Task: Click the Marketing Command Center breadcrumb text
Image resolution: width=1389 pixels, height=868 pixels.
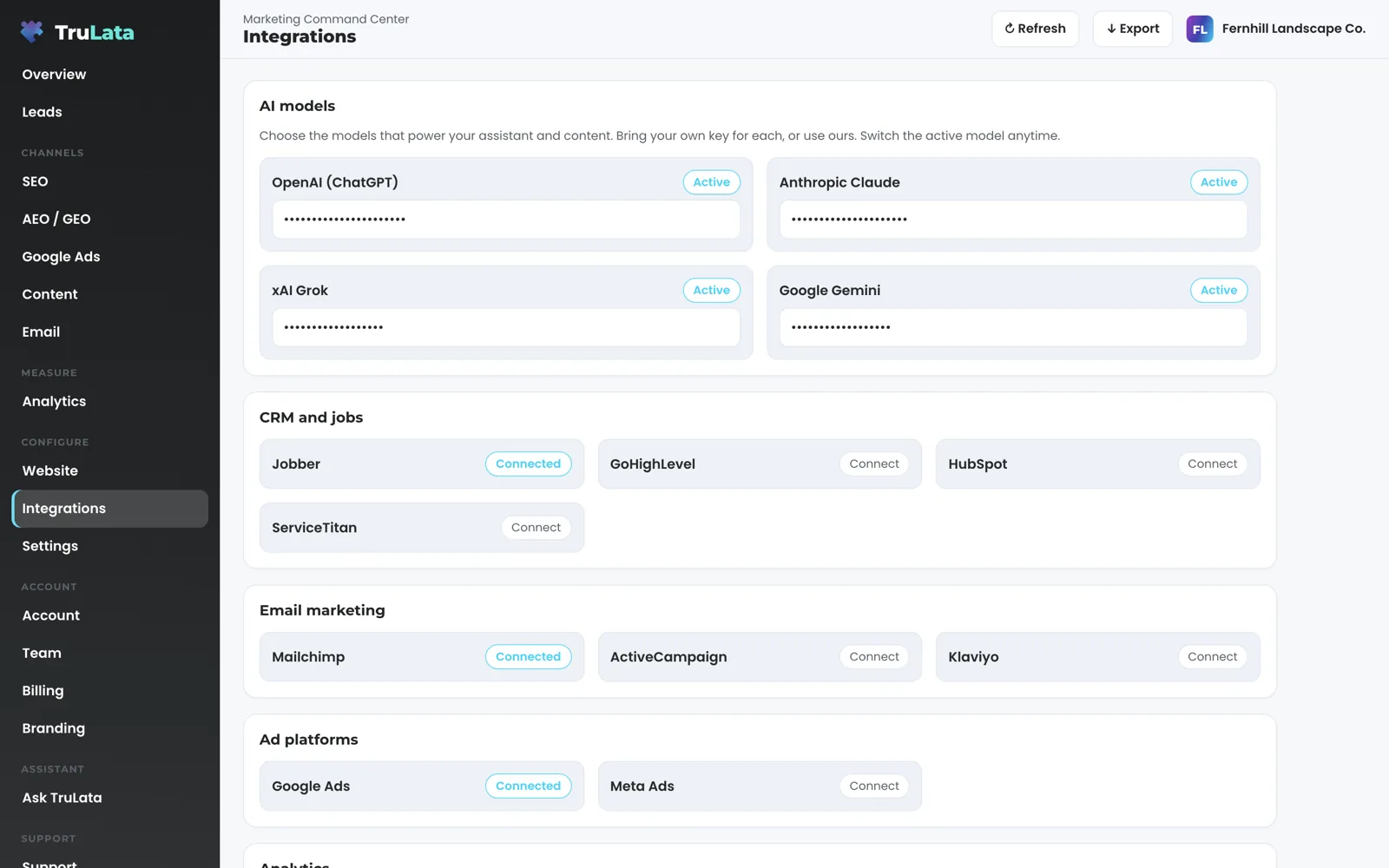Action: (x=326, y=19)
